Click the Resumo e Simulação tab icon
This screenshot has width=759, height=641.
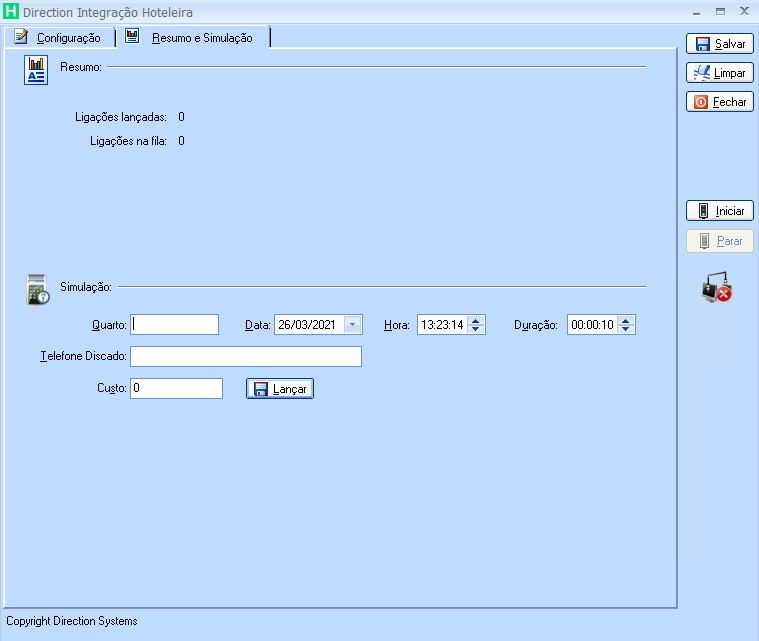tap(132, 36)
